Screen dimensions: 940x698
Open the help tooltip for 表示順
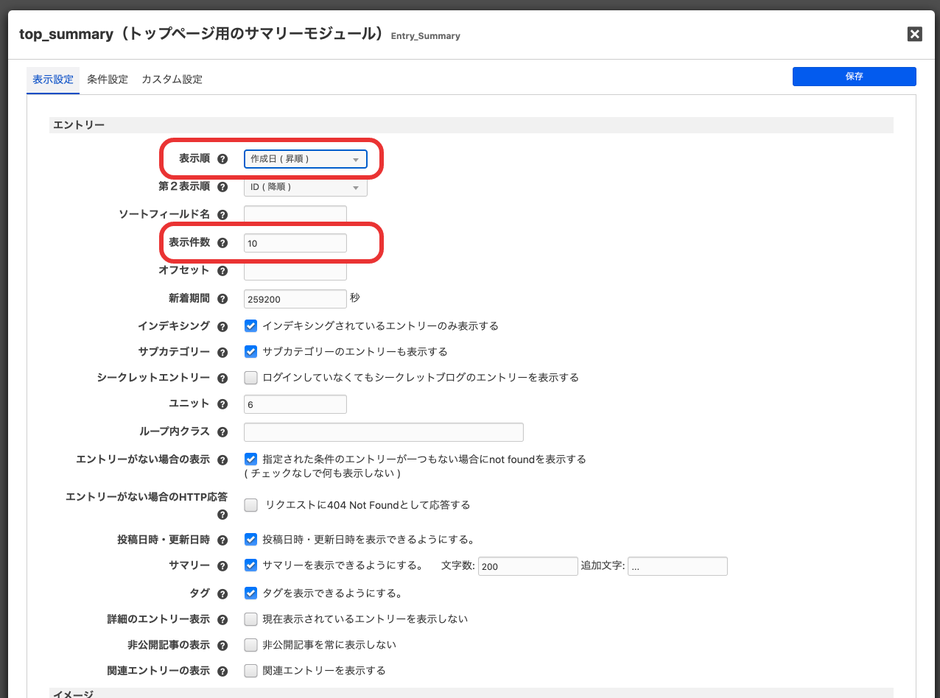[x=223, y=158]
